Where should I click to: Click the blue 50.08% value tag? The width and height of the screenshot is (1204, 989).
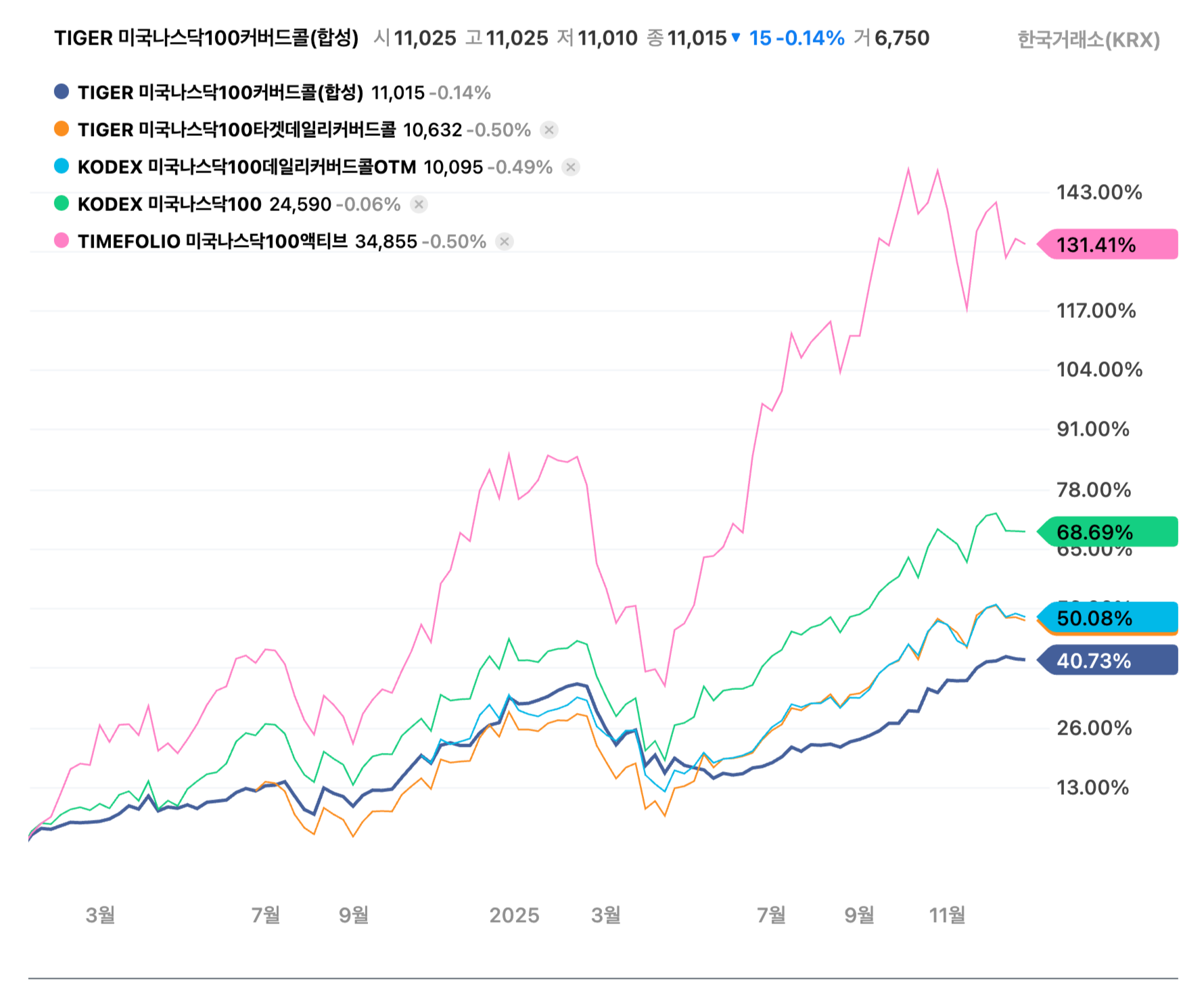tap(1108, 617)
